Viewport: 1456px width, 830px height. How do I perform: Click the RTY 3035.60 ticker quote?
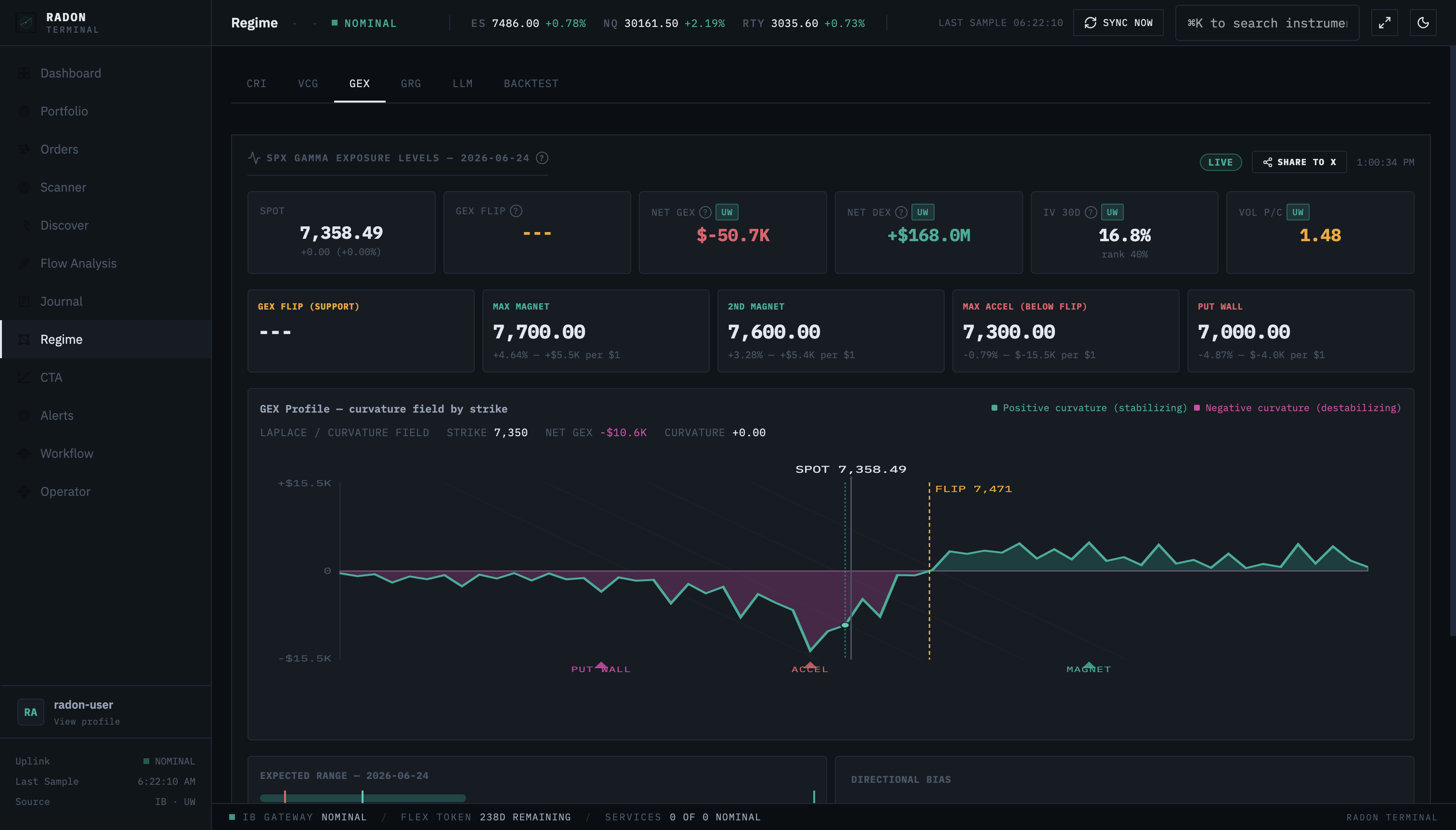click(803, 24)
